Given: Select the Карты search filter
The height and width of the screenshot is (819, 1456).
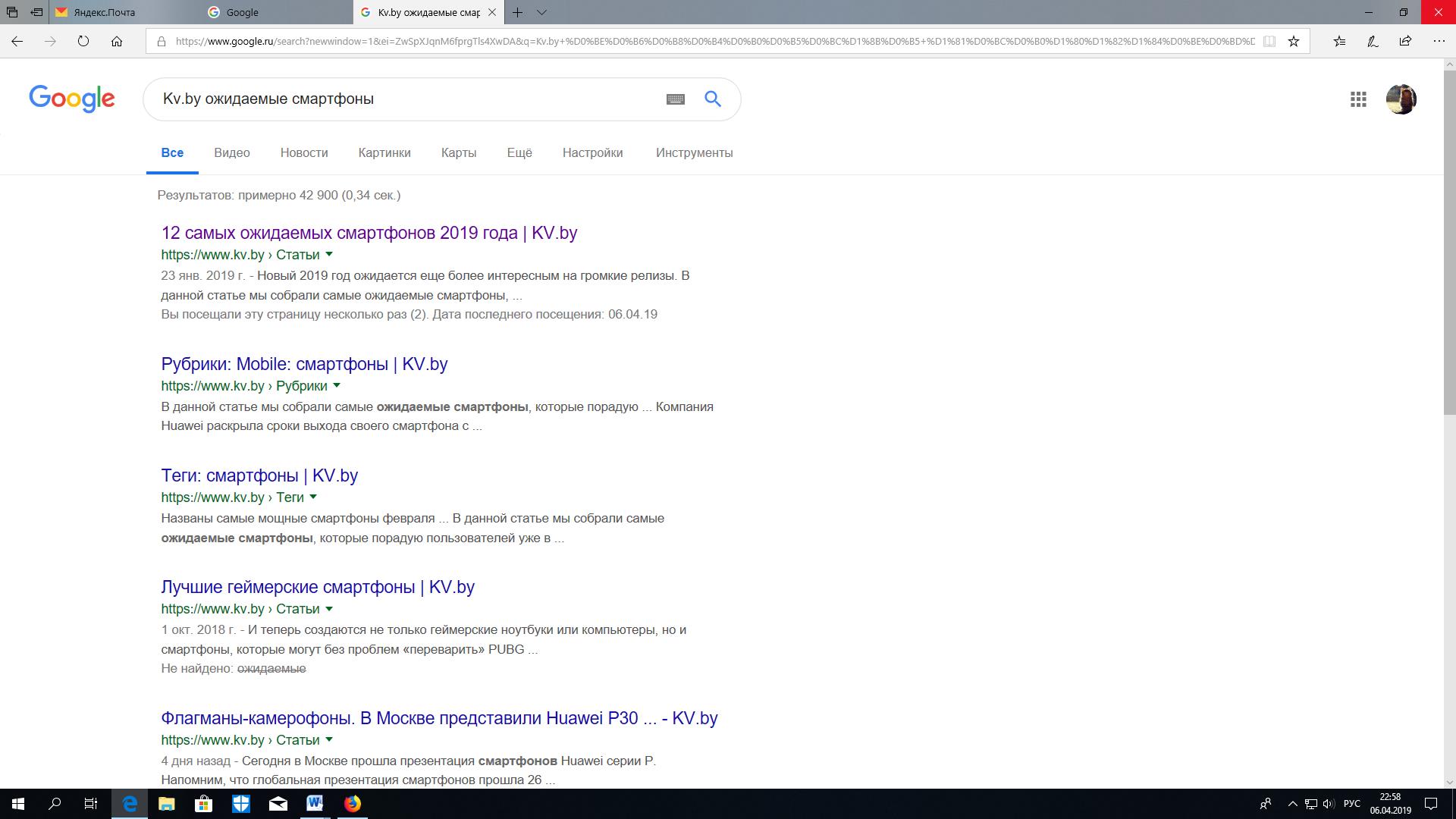Looking at the screenshot, I should tap(459, 152).
